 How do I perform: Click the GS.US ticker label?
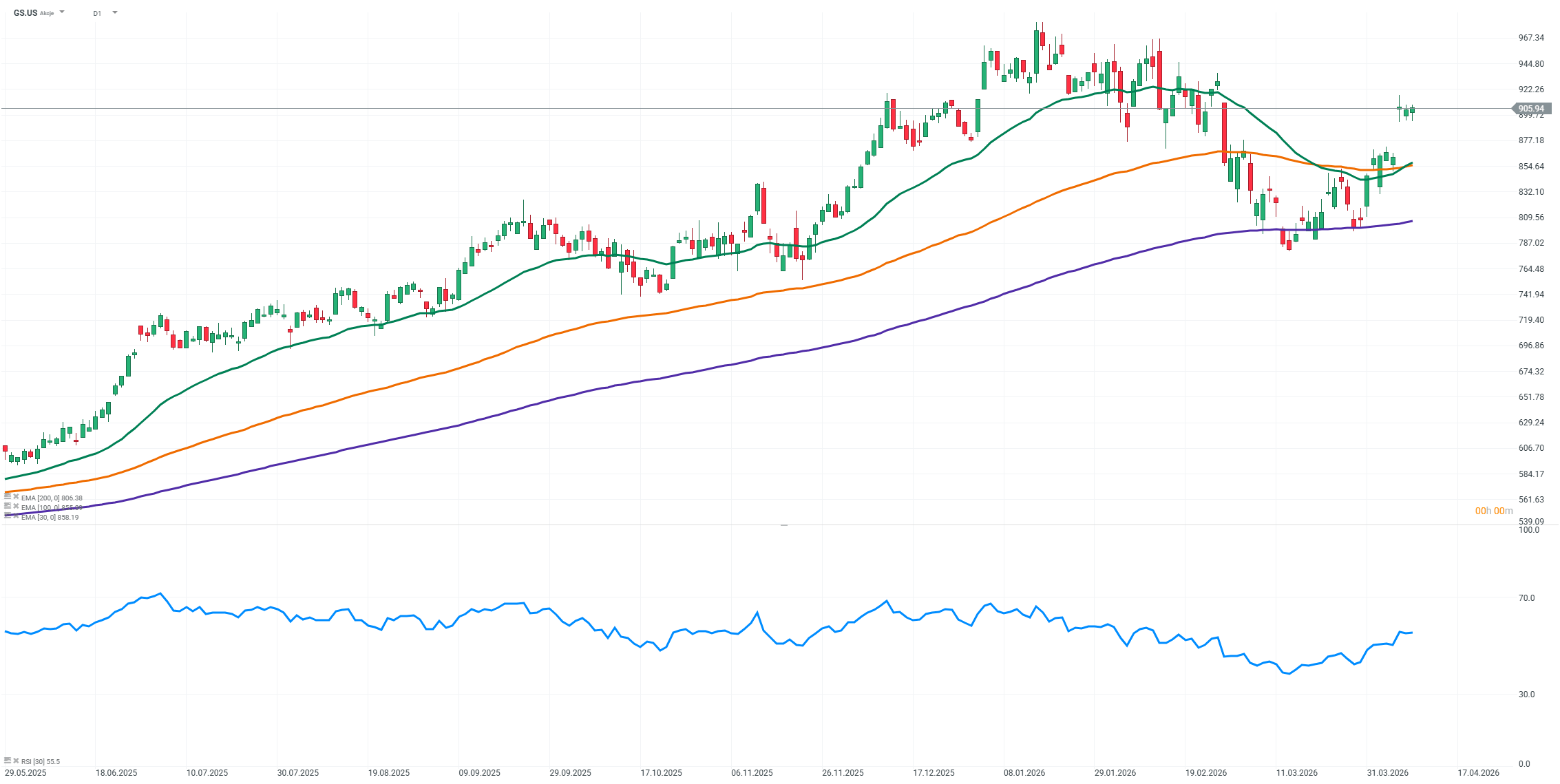point(25,13)
